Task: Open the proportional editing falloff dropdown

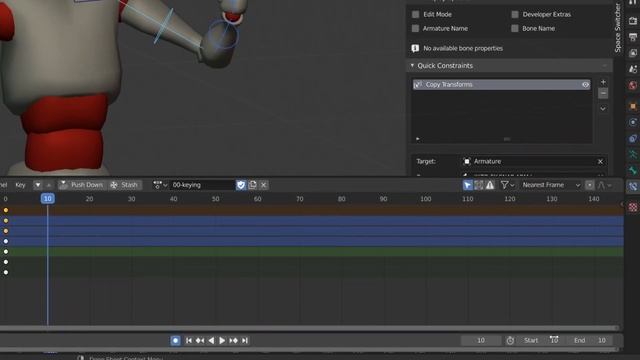Action: tap(604, 185)
